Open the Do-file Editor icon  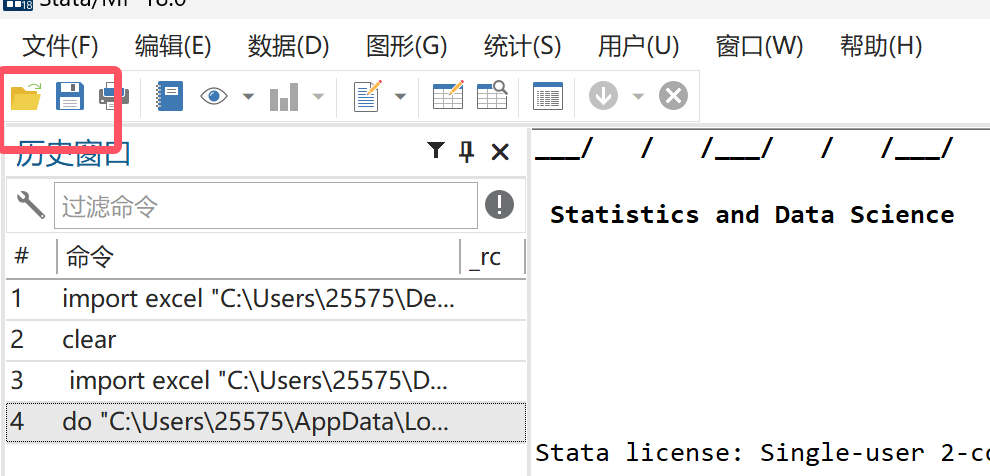[367, 97]
